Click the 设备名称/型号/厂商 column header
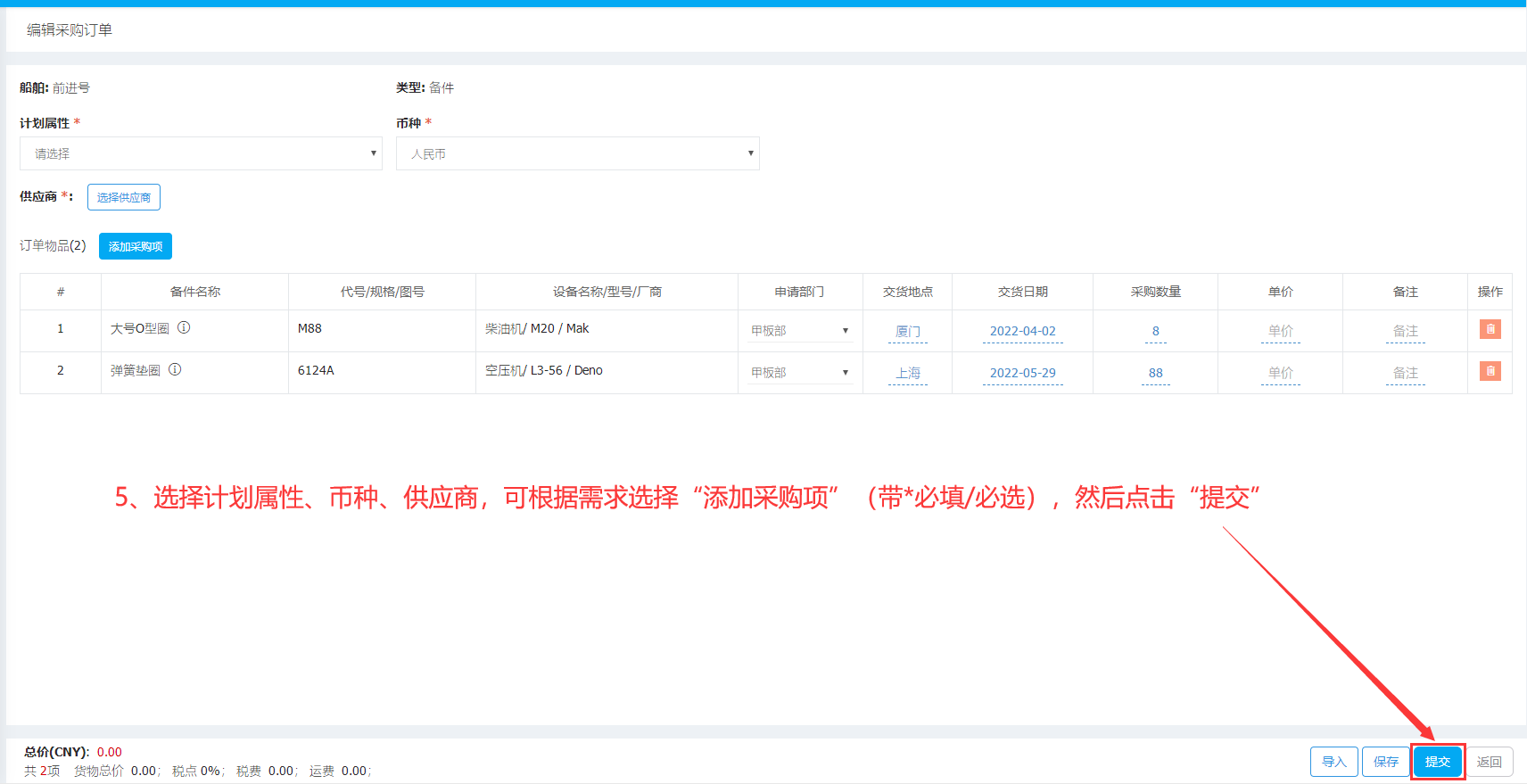Screen dimensions: 1527x784 tap(607, 292)
